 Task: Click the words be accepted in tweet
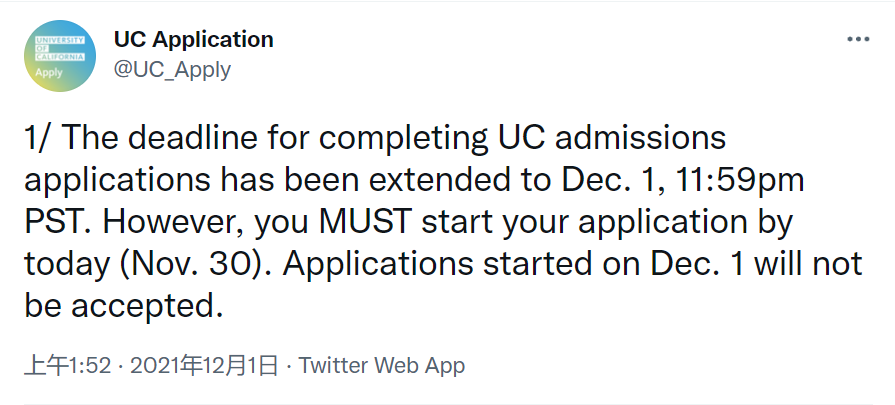tap(123, 306)
